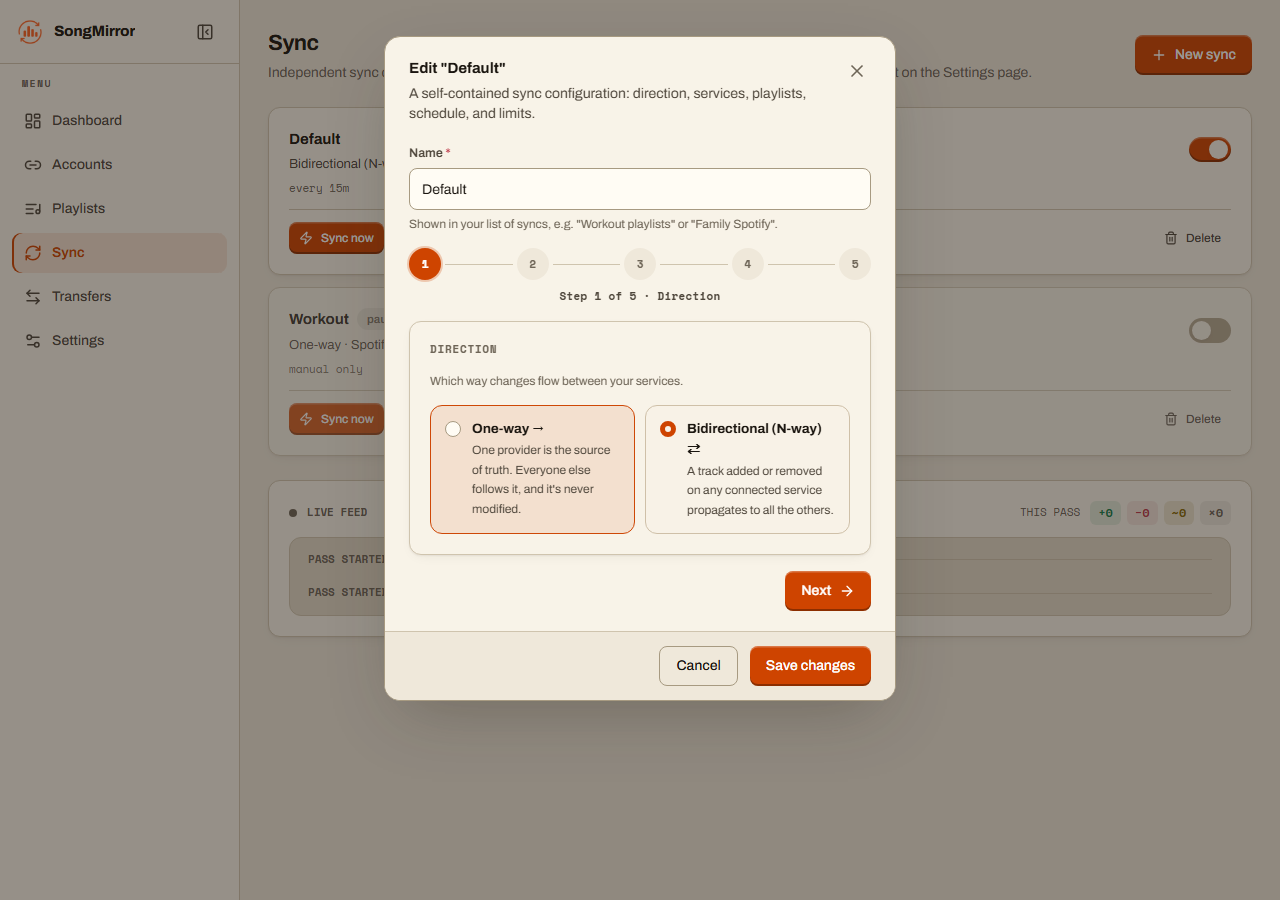The height and width of the screenshot is (900, 1280).
Task: Click the Next button
Action: (828, 590)
